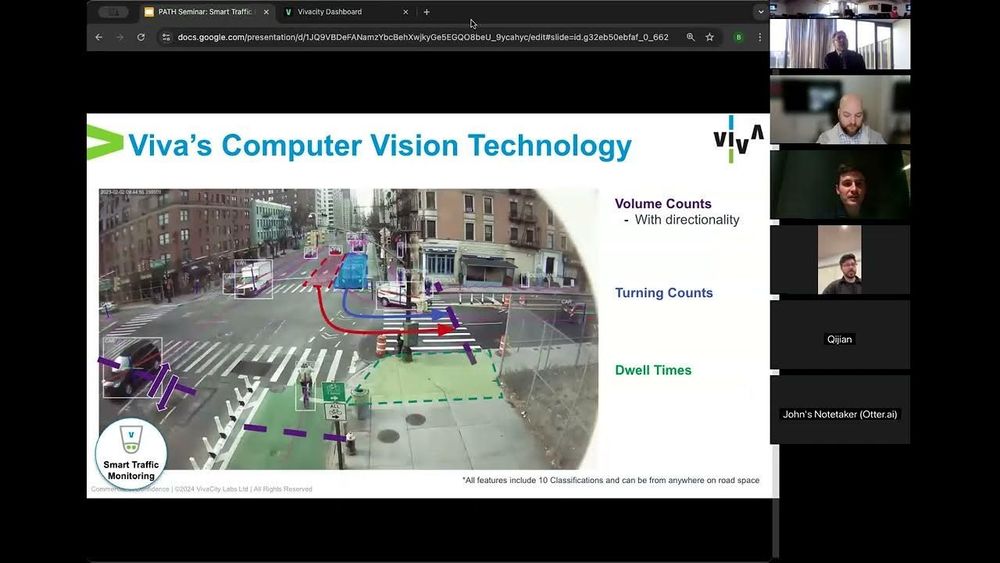Select the dark-haired participant in dark room tile

840,184
